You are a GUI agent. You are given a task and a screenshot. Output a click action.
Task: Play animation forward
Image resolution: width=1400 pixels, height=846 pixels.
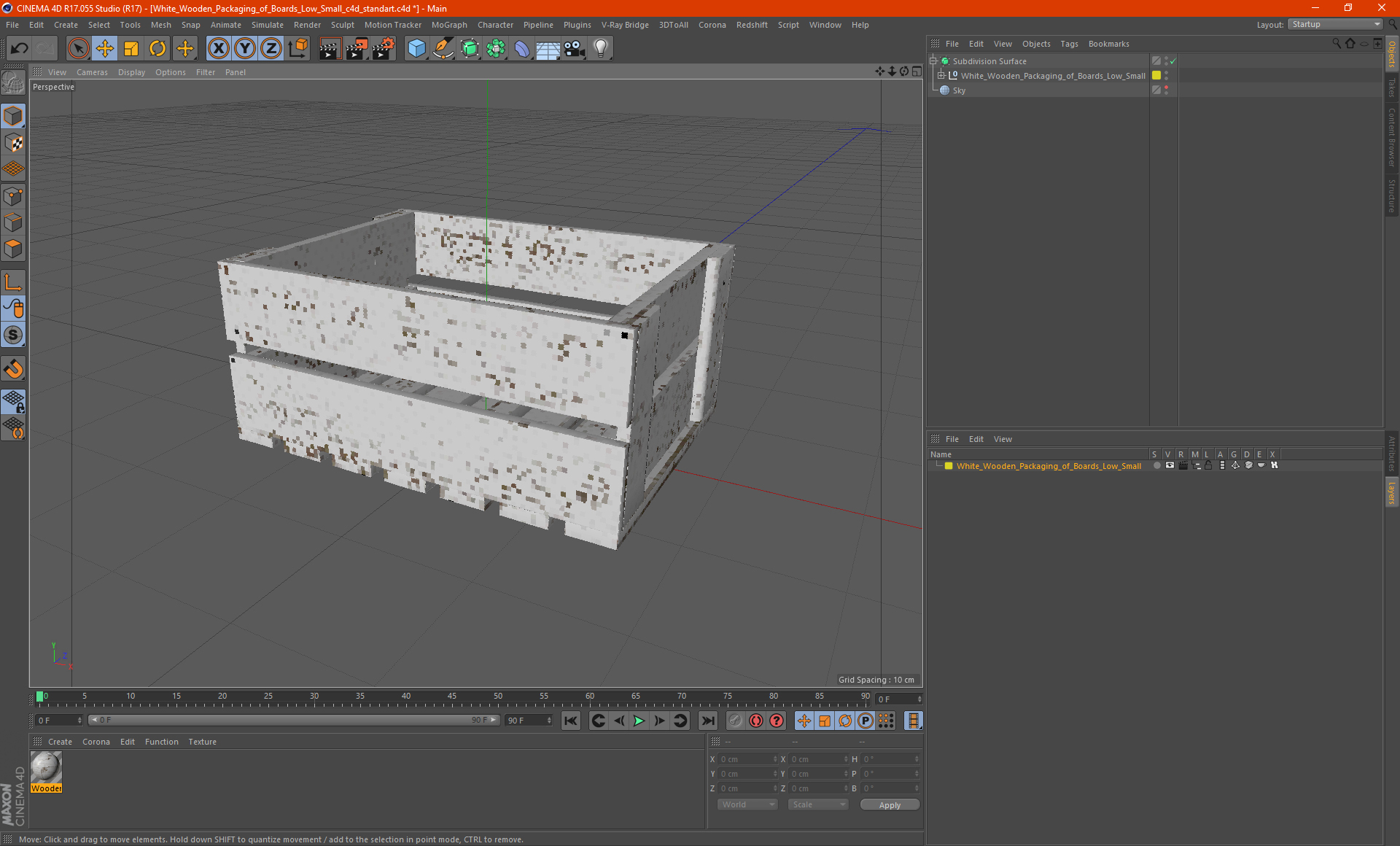click(x=639, y=721)
